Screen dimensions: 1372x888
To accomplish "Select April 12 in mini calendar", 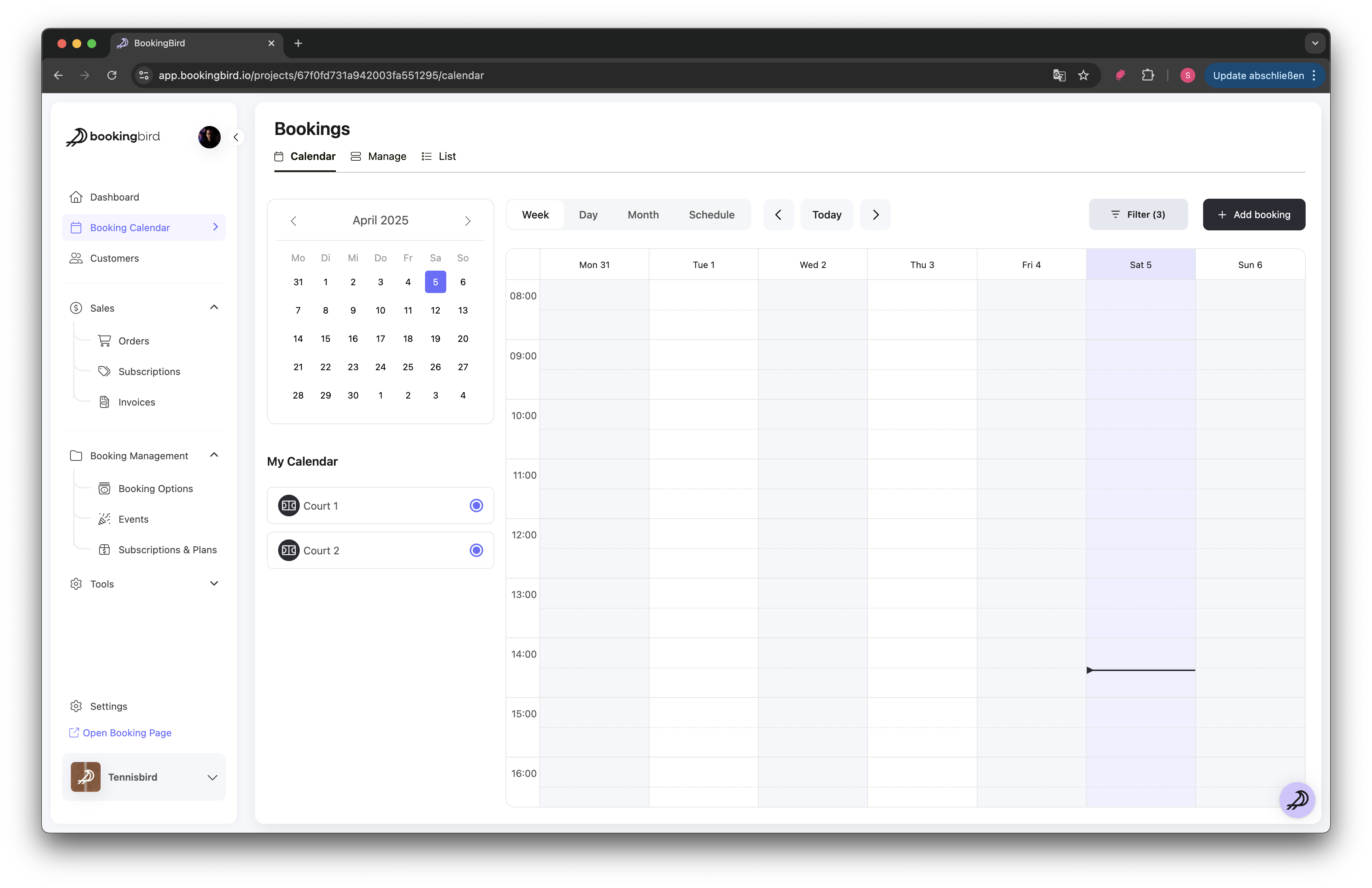I will pyautogui.click(x=435, y=310).
